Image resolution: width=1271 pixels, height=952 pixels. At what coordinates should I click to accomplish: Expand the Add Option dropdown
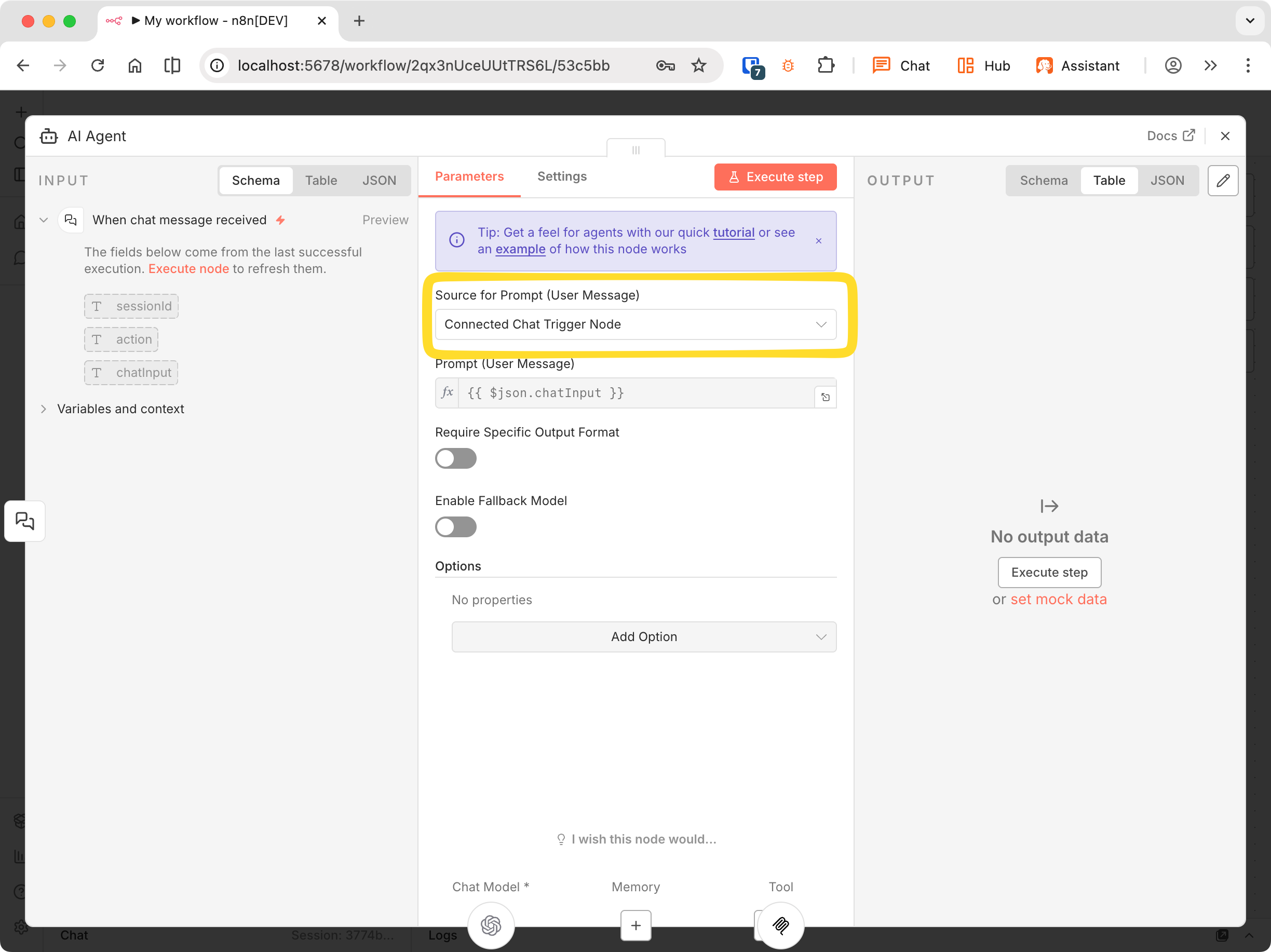(x=643, y=636)
